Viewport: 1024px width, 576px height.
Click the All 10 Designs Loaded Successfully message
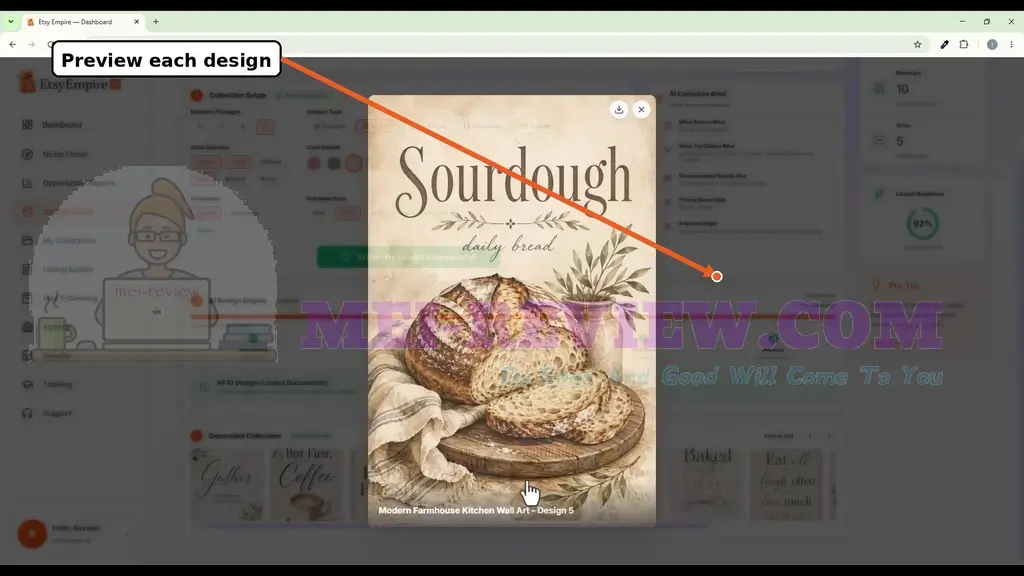(272, 383)
